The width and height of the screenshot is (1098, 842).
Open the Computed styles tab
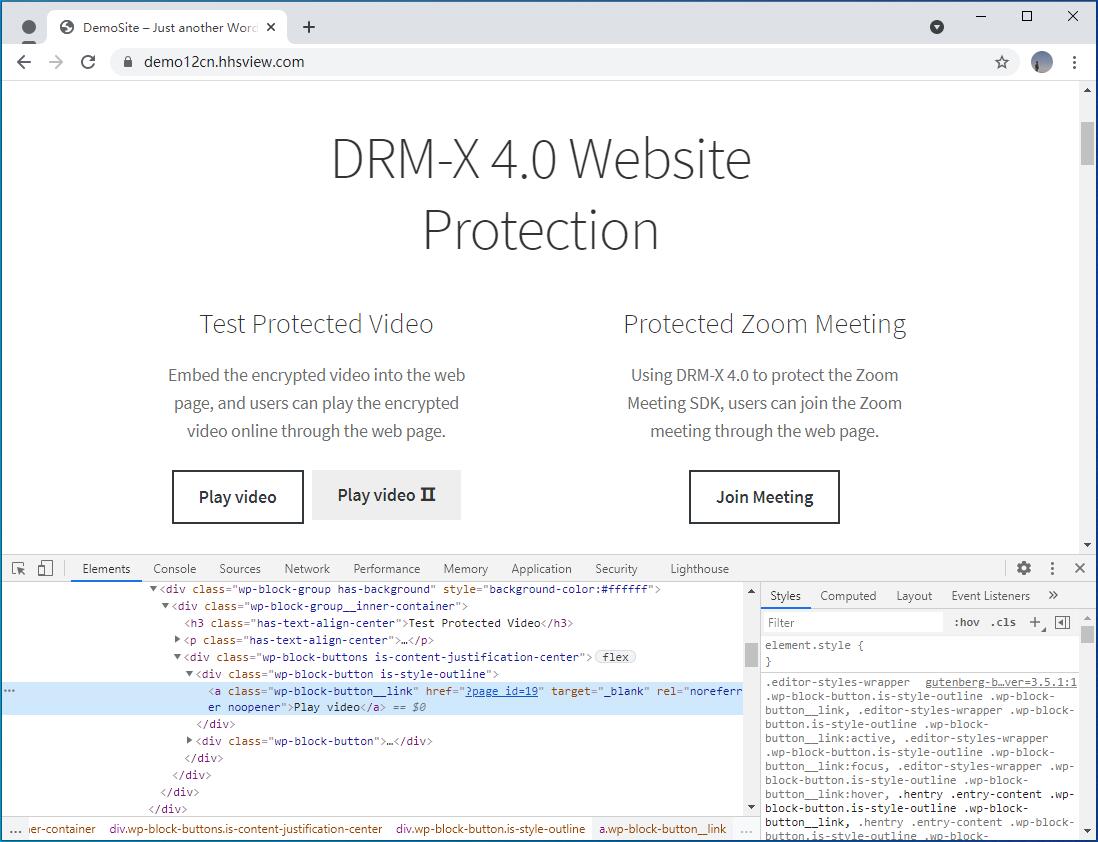(x=847, y=595)
